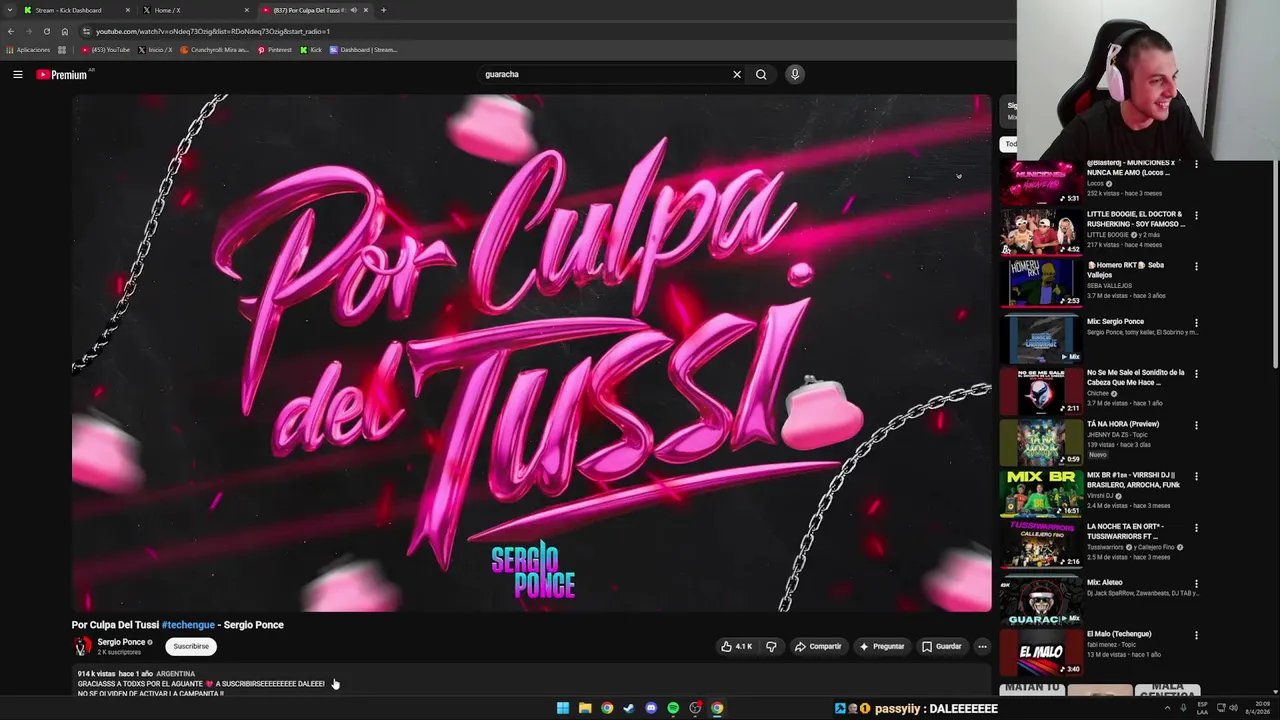Open options for Mix: Aleteo

[x=1196, y=584]
